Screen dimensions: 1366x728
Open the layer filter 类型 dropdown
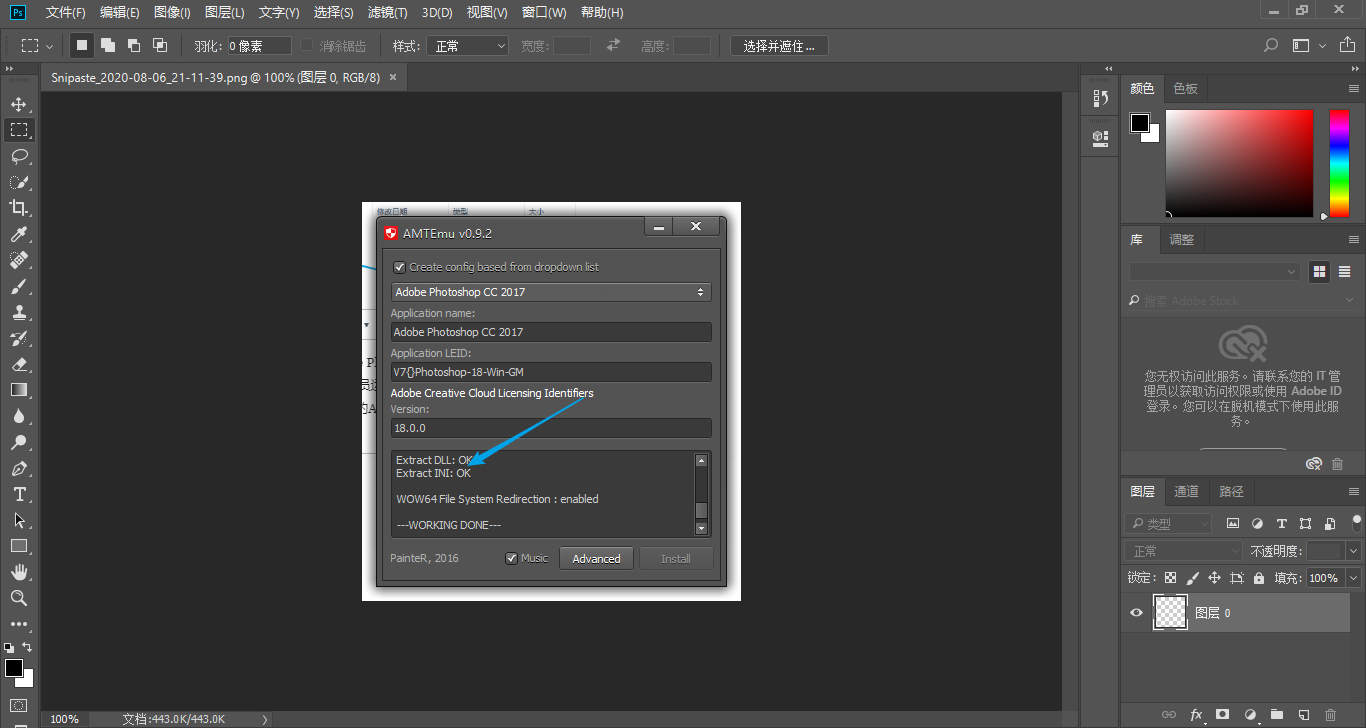(1168, 524)
